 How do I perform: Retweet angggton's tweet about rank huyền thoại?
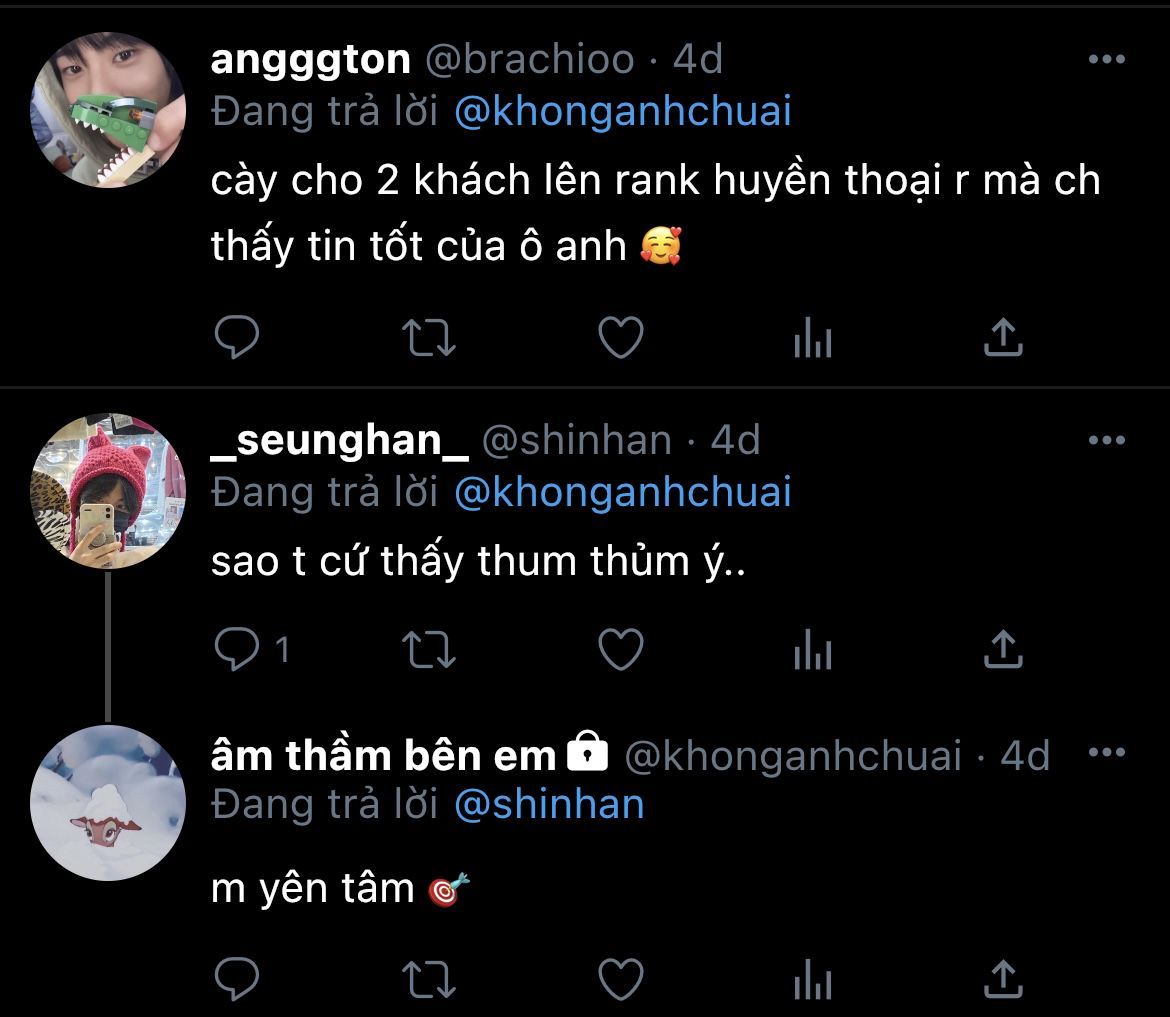coord(428,337)
